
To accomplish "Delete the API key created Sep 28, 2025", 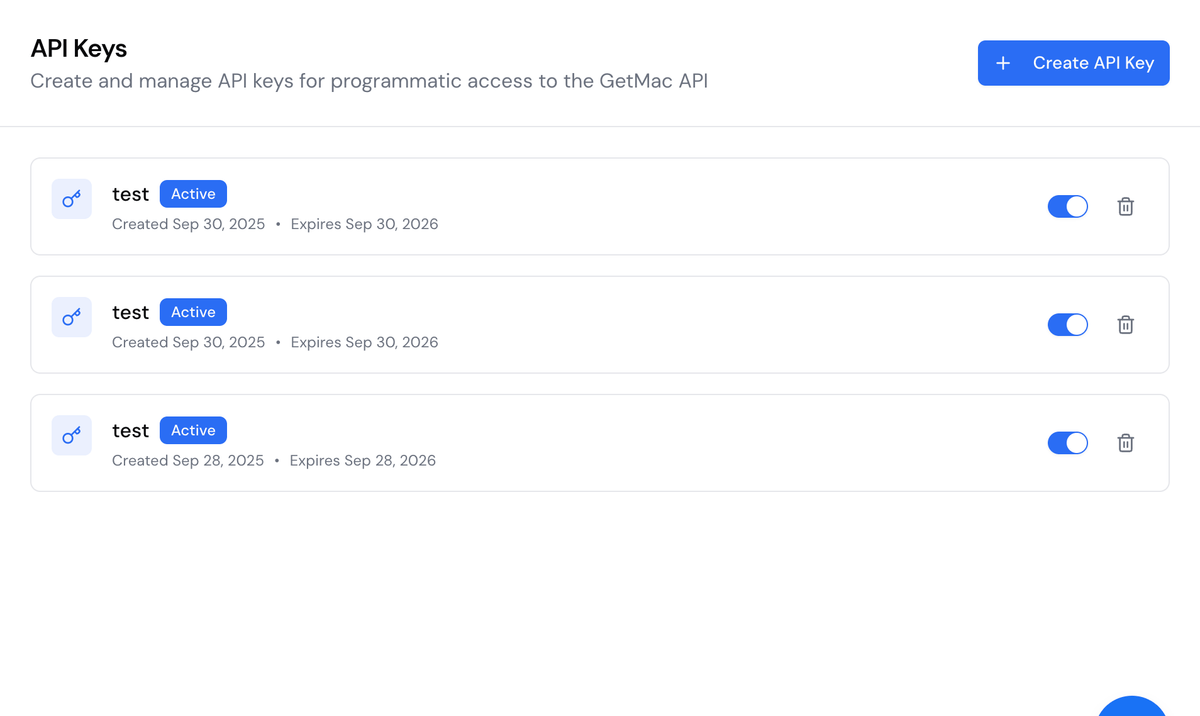I will [x=1125, y=443].
